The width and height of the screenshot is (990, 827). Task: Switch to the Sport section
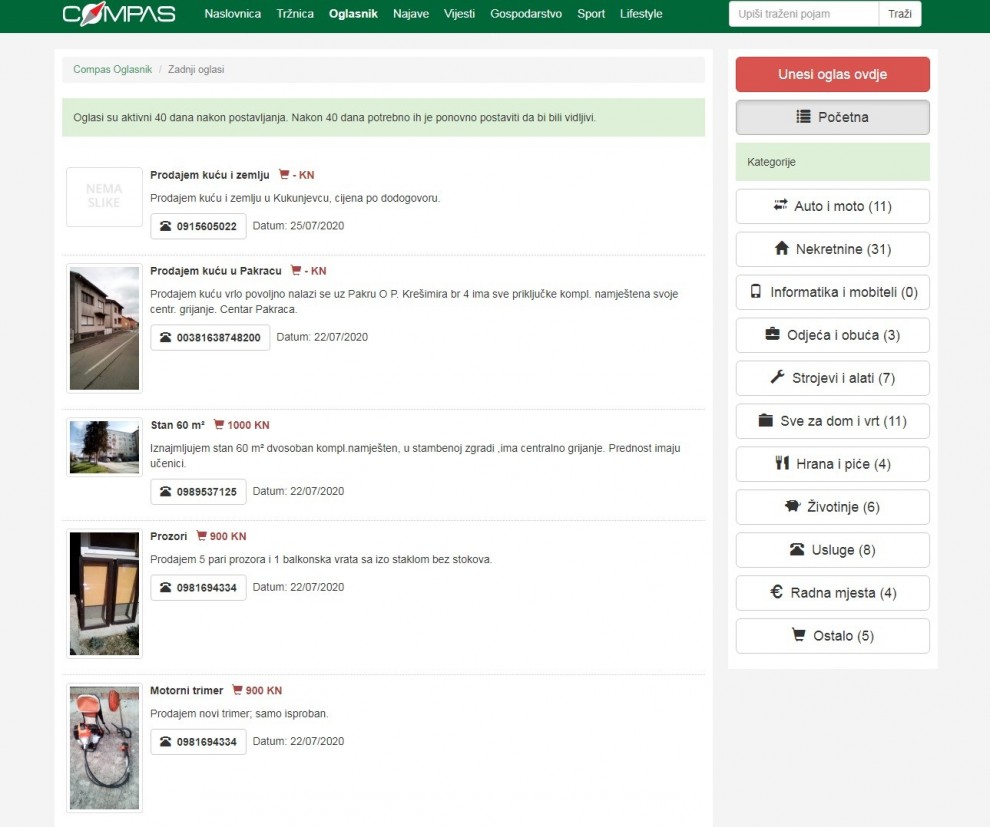coord(591,14)
